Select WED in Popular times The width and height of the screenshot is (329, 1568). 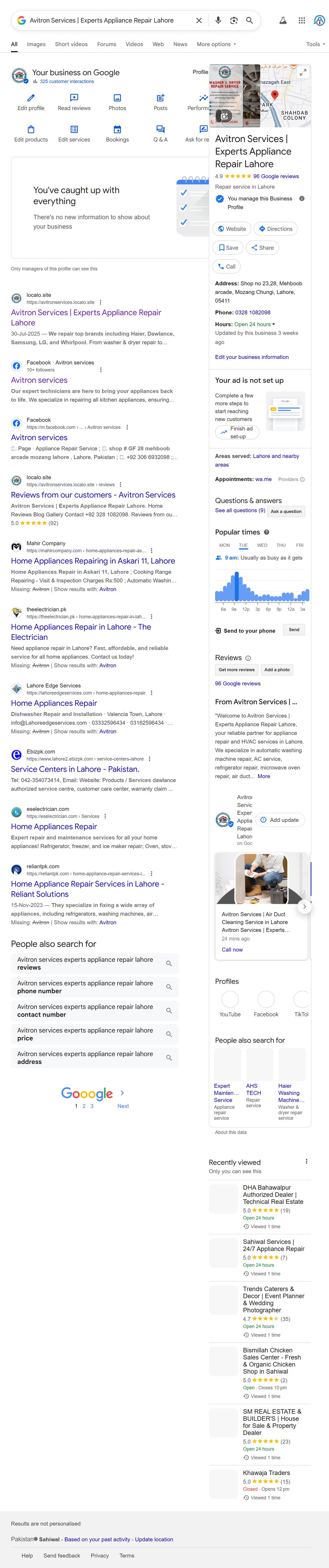click(262, 546)
